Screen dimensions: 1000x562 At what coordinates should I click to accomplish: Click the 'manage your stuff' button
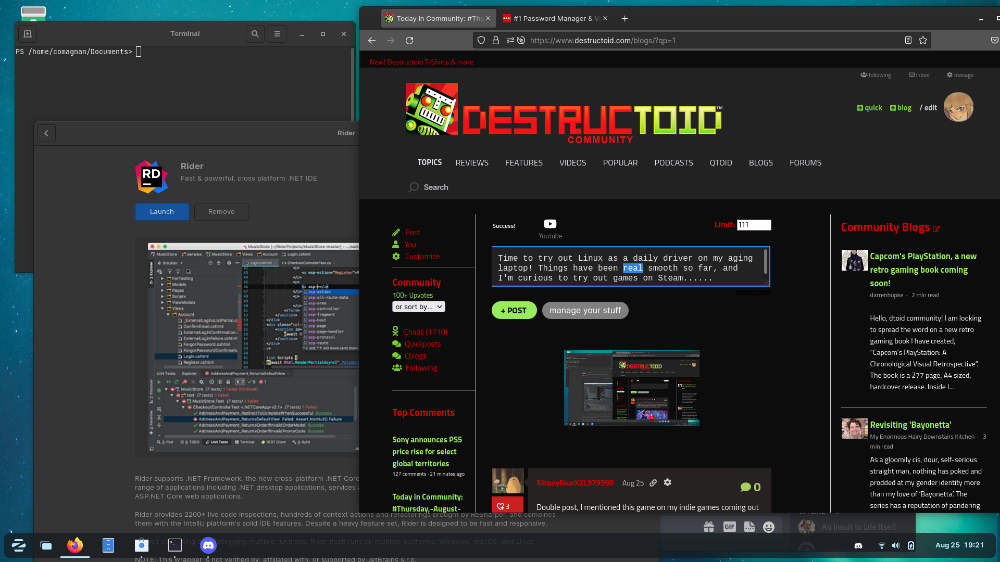click(x=585, y=310)
